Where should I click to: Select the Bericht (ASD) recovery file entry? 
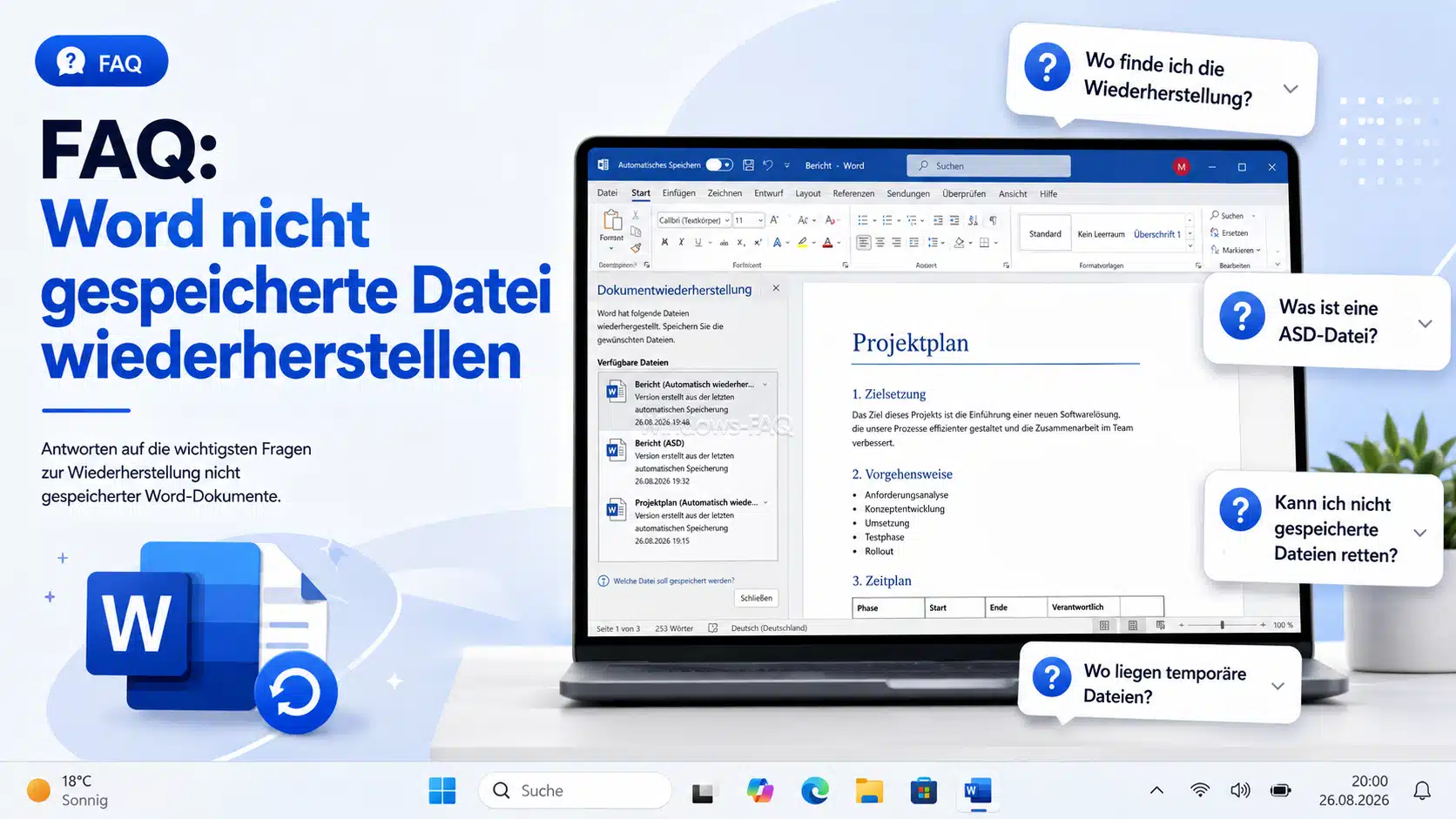tap(687, 461)
